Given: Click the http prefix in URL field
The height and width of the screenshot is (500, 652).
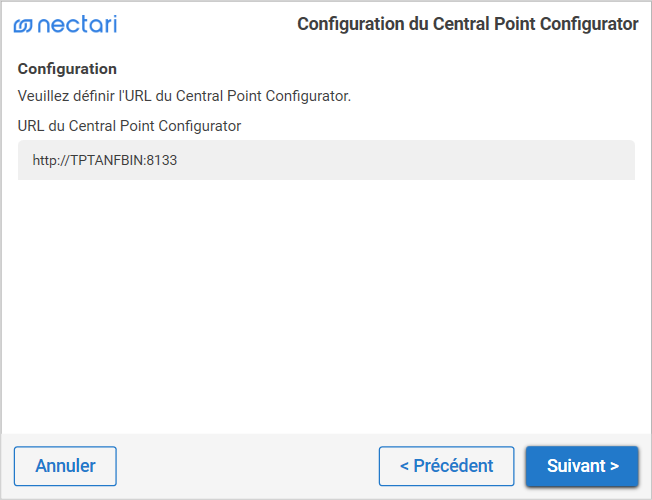Looking at the screenshot, I should coord(44,160).
